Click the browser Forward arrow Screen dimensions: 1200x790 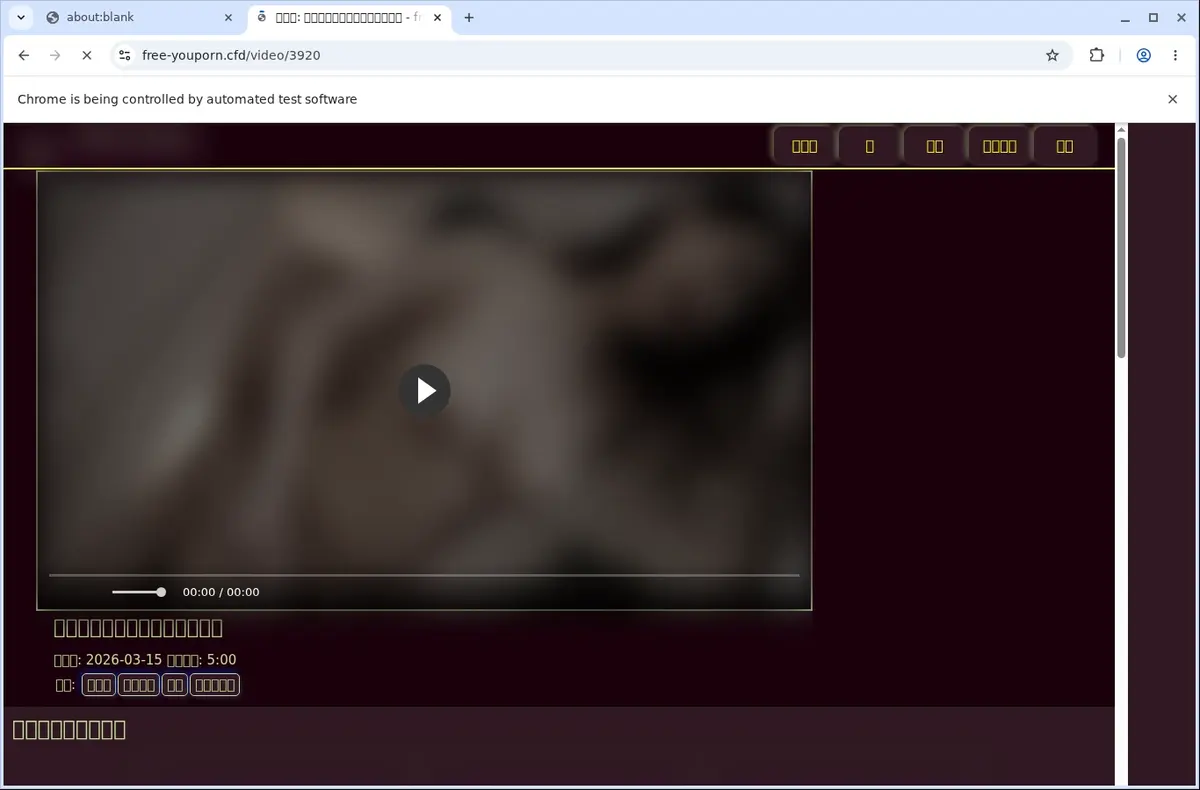55,56
